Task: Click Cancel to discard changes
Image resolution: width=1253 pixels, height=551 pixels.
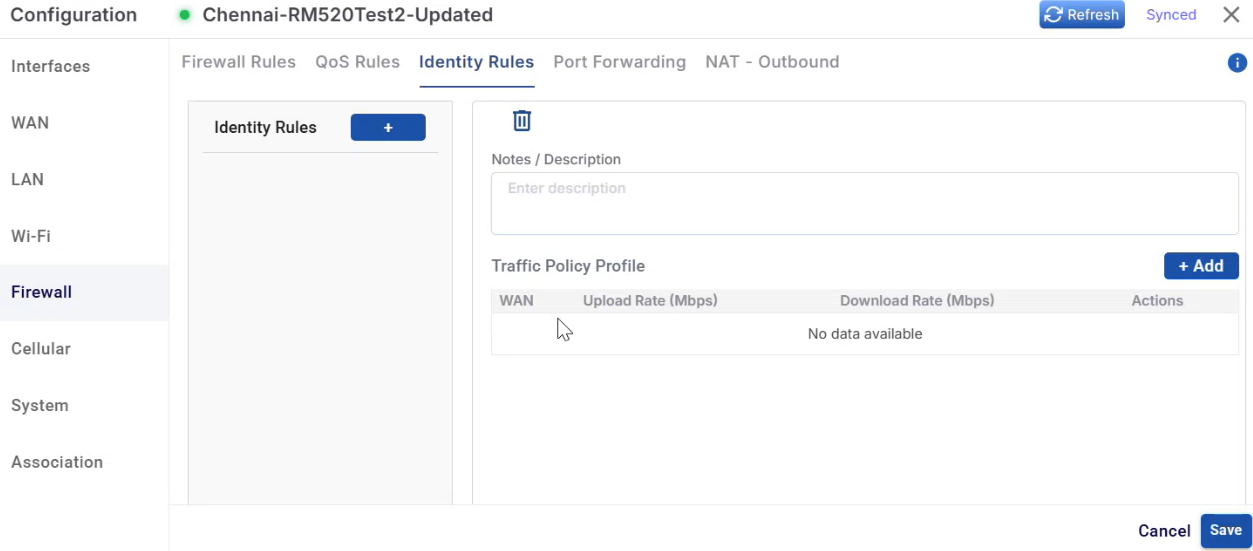Action: (1164, 531)
